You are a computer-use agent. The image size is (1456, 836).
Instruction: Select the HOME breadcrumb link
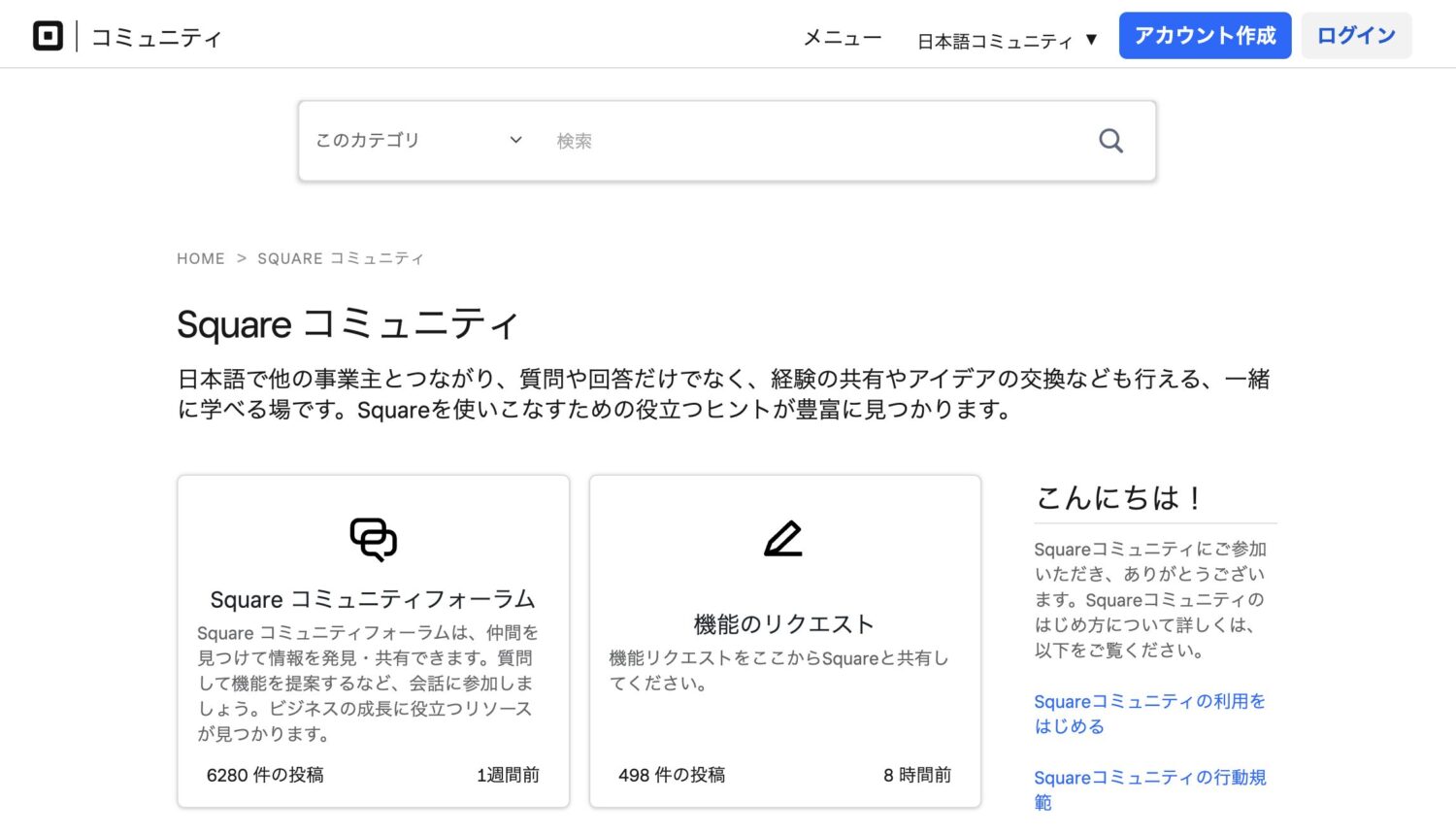200,258
